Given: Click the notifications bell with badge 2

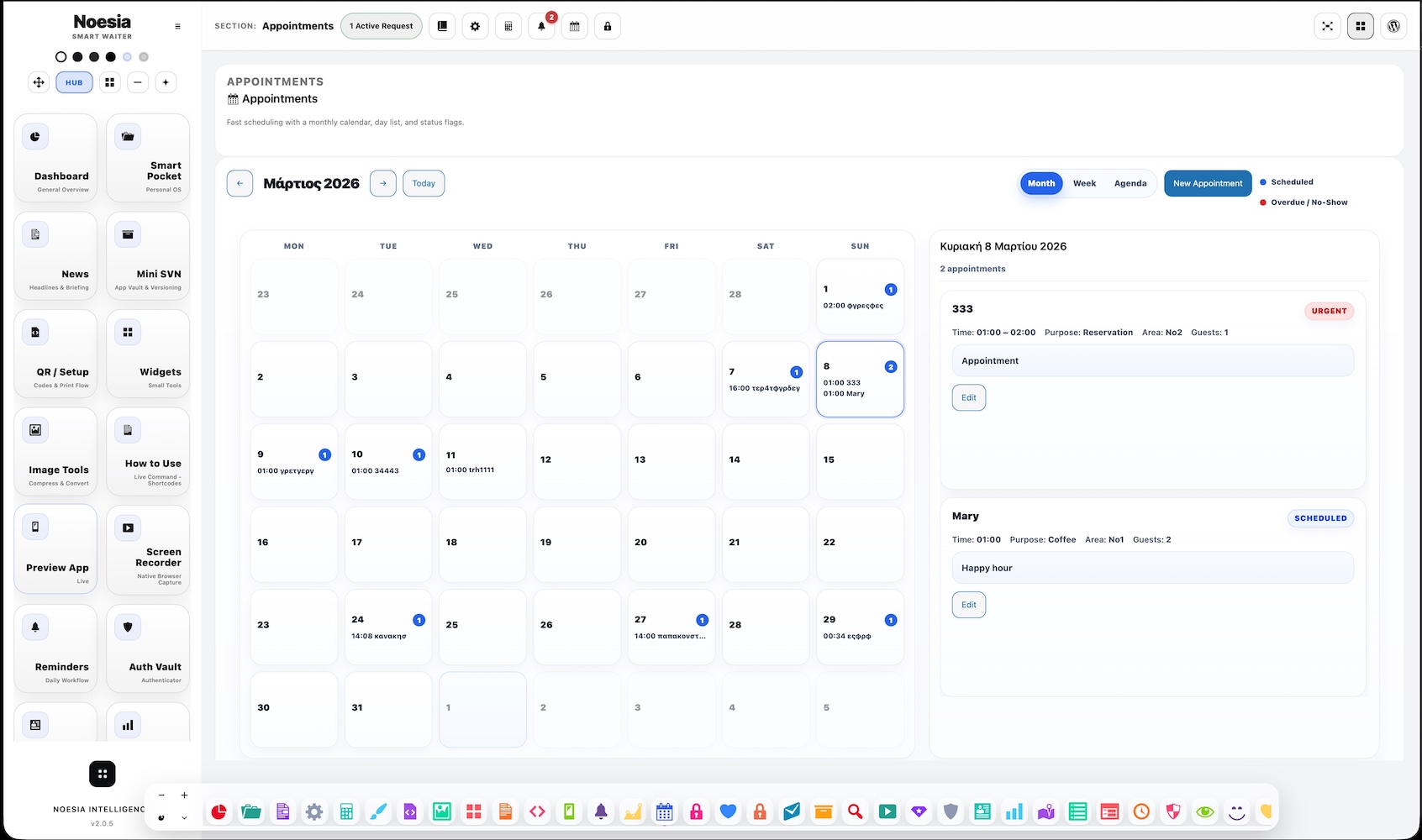Looking at the screenshot, I should point(541,26).
